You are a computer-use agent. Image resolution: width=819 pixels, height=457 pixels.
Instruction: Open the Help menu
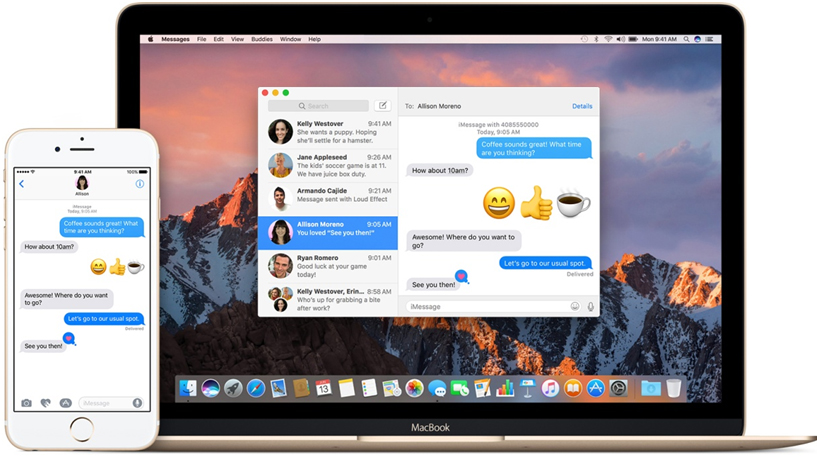pyautogui.click(x=314, y=39)
